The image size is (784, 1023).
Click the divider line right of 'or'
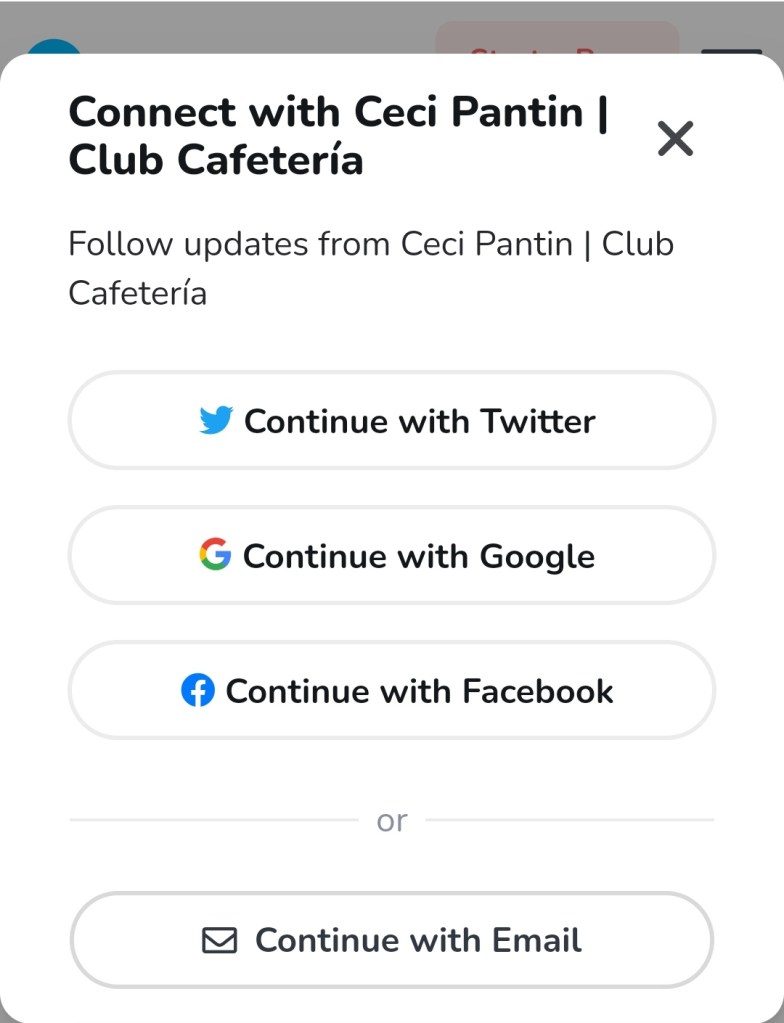(x=570, y=820)
